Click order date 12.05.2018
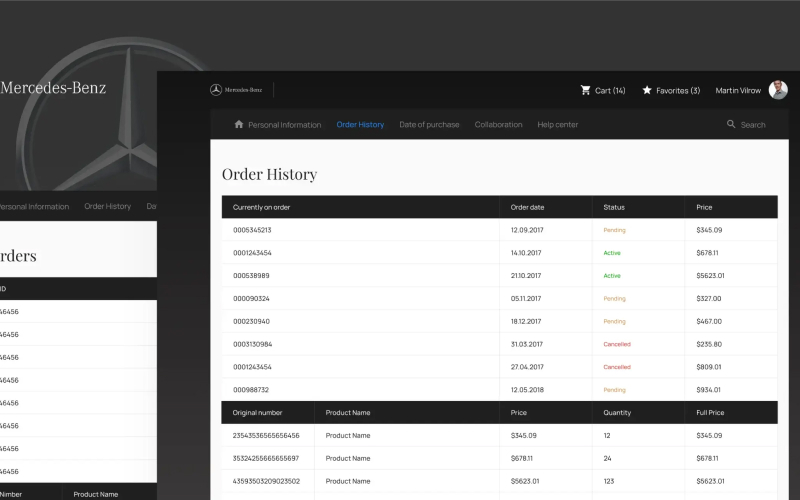The image size is (800, 500). coord(527,390)
